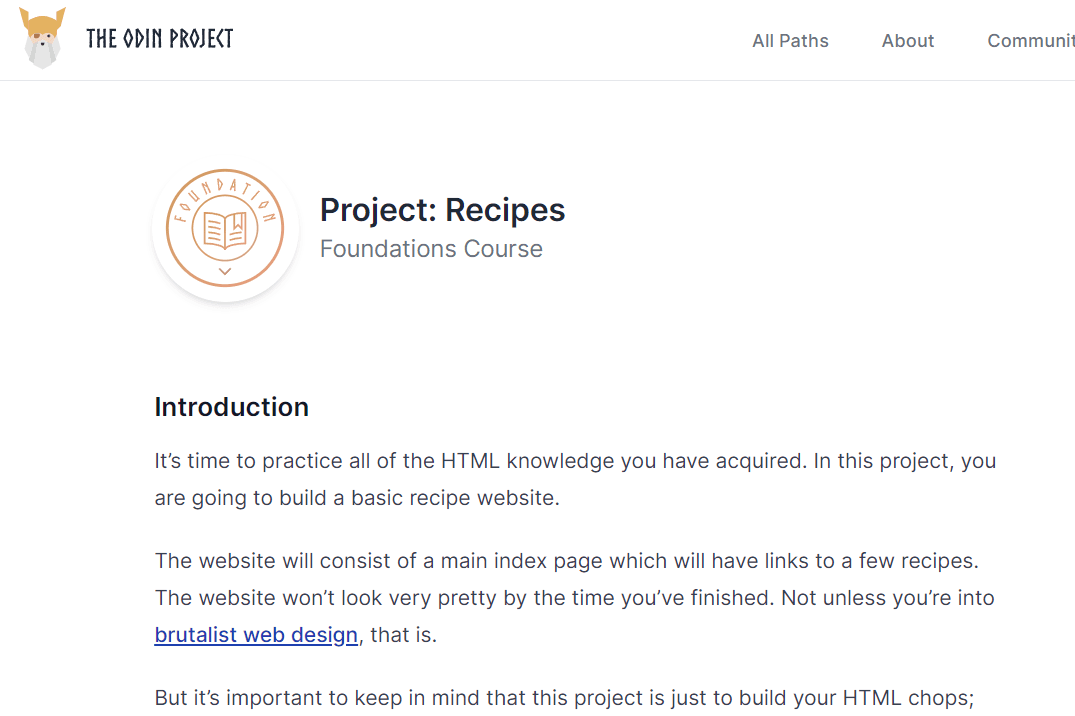Click the line starting "But it's important"

pyautogui.click(x=564, y=698)
